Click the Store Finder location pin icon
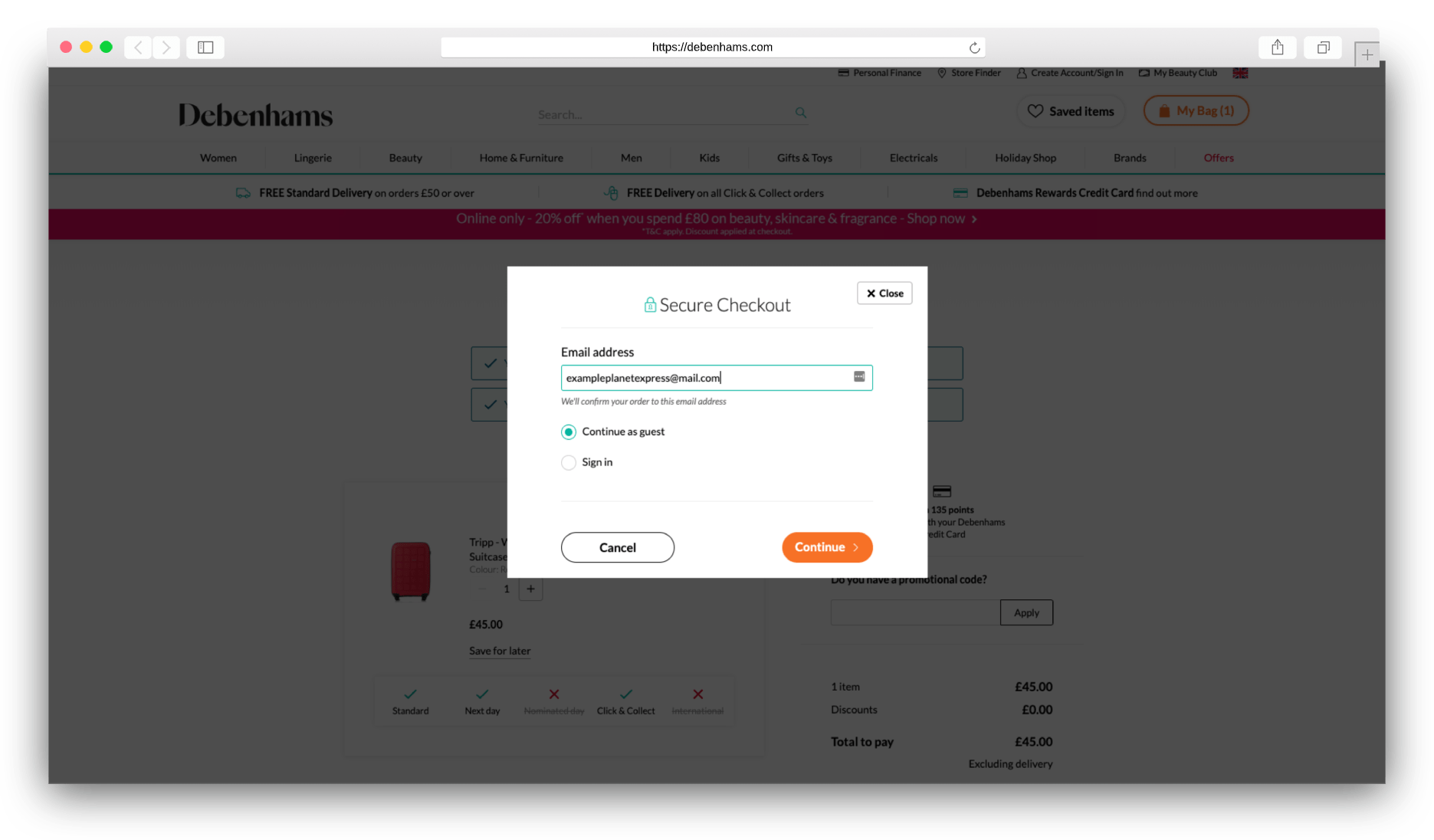 pos(943,73)
